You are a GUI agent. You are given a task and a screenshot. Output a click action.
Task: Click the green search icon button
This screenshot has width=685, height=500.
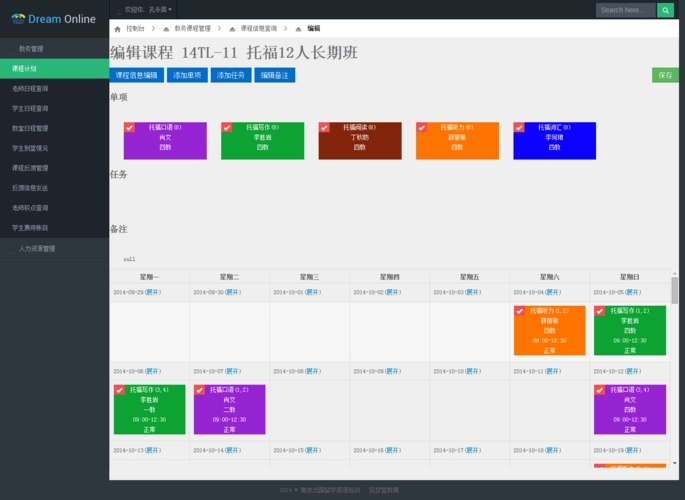(665, 10)
